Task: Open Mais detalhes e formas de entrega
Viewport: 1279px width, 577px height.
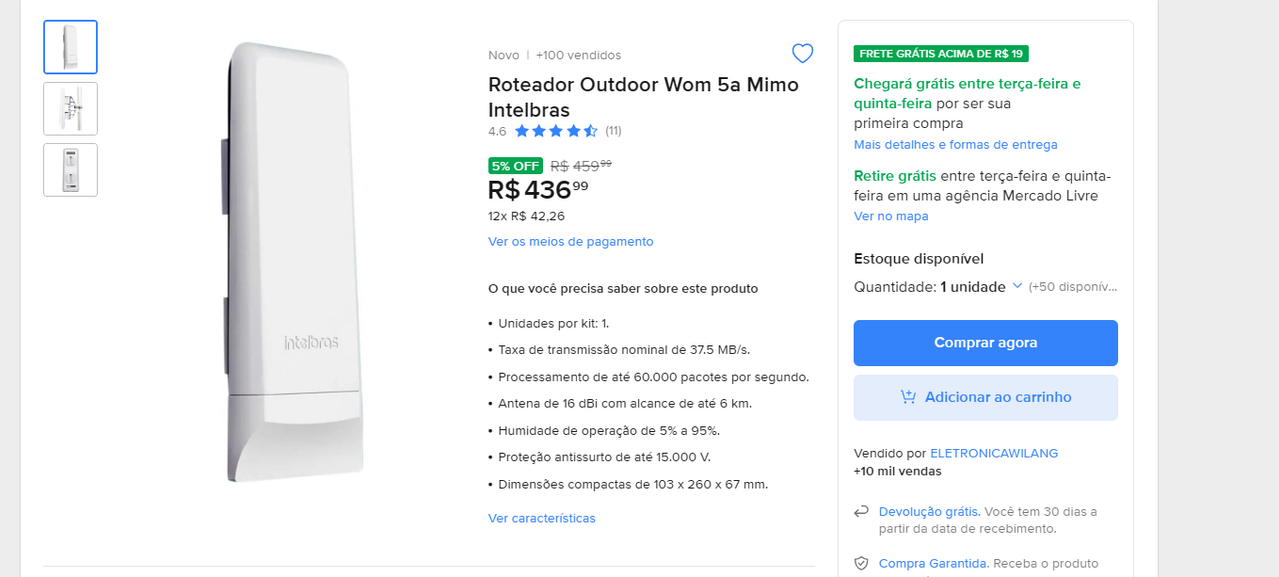Action: click(x=955, y=145)
